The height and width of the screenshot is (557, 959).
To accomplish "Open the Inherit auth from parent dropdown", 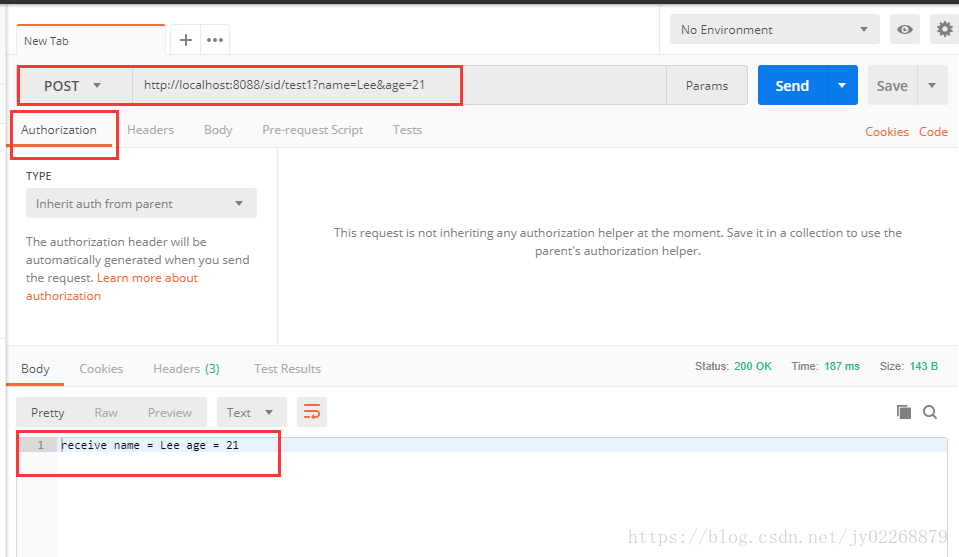I will 141,204.
